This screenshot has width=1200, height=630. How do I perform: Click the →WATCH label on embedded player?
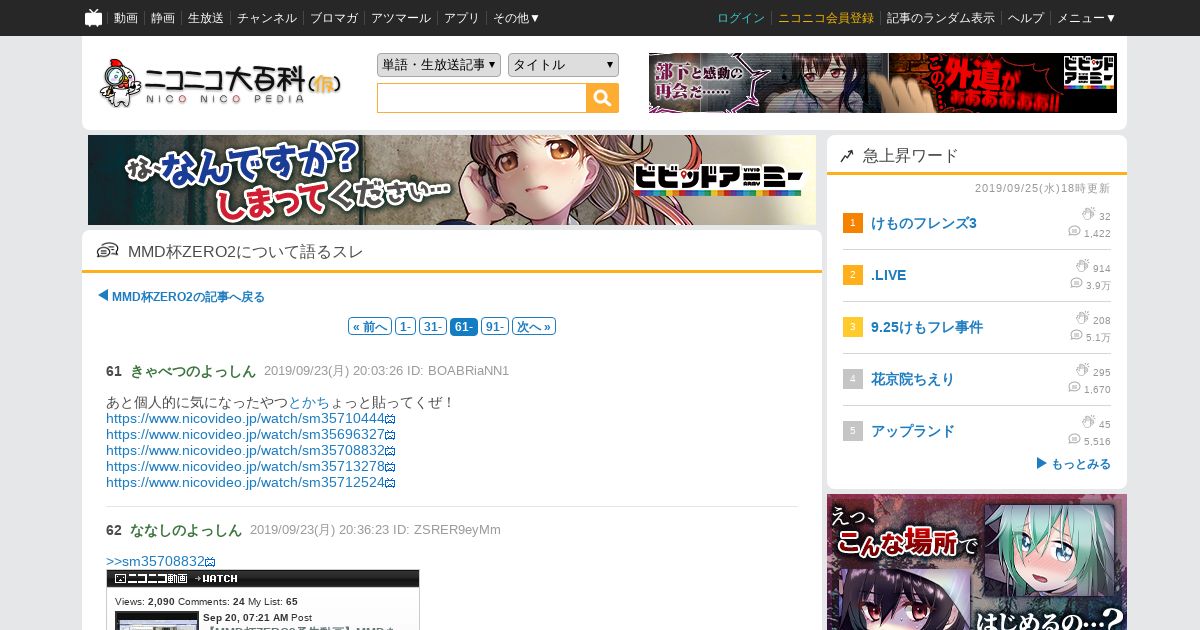216,579
